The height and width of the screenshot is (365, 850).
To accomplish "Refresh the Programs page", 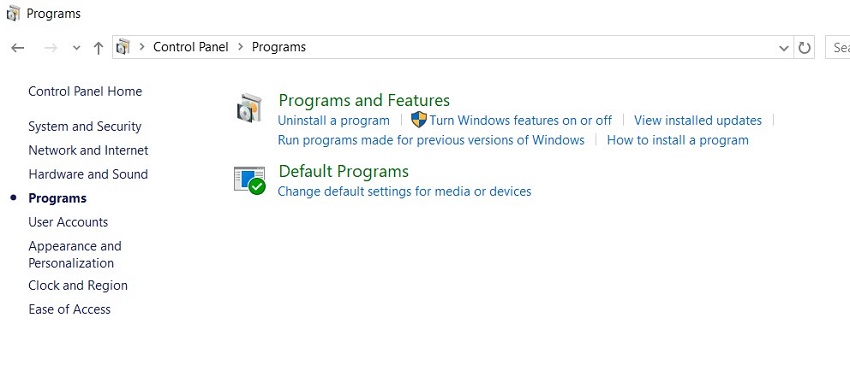I will coord(804,48).
